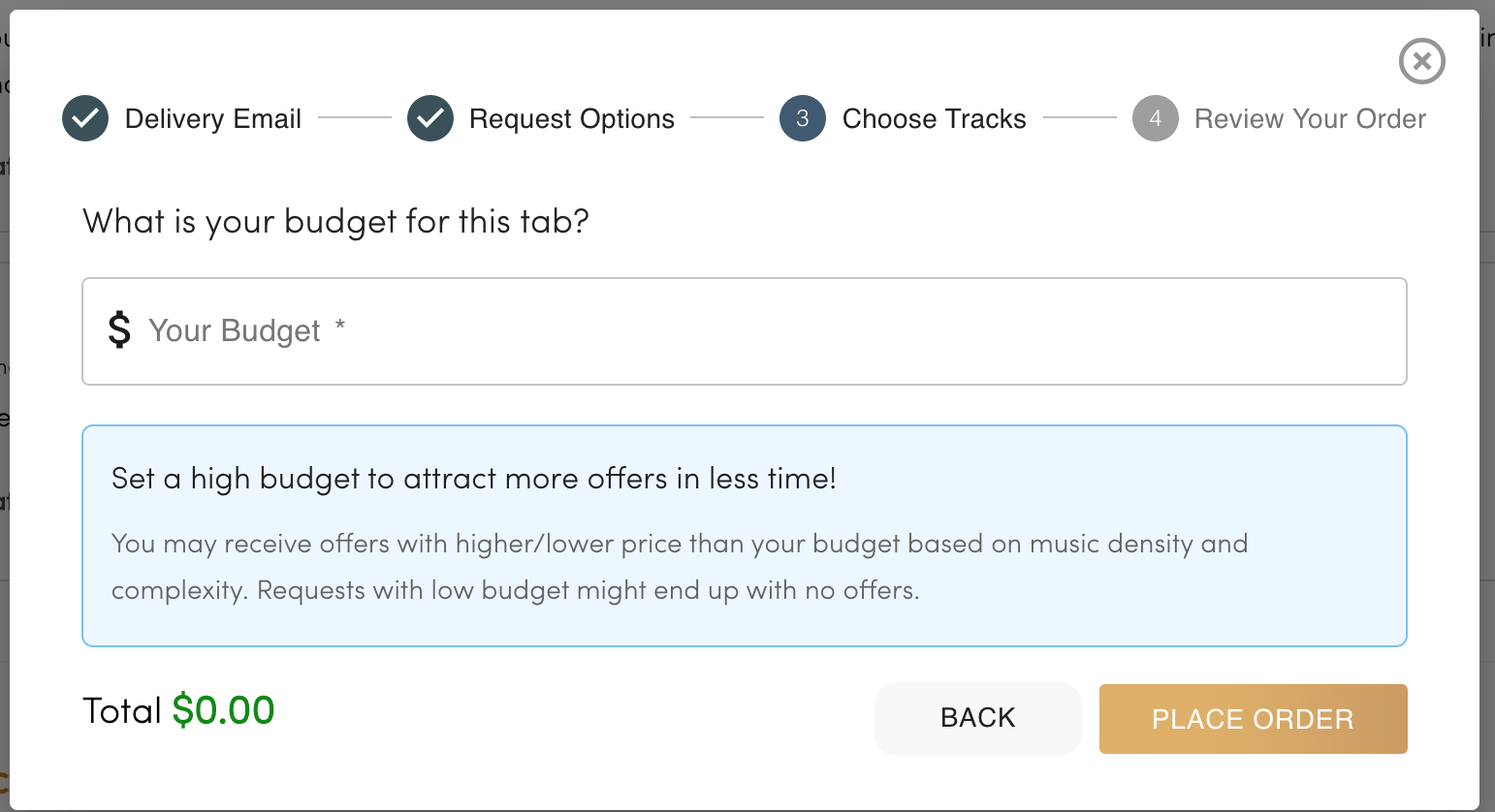Select the step 3 circle icon

[803, 118]
